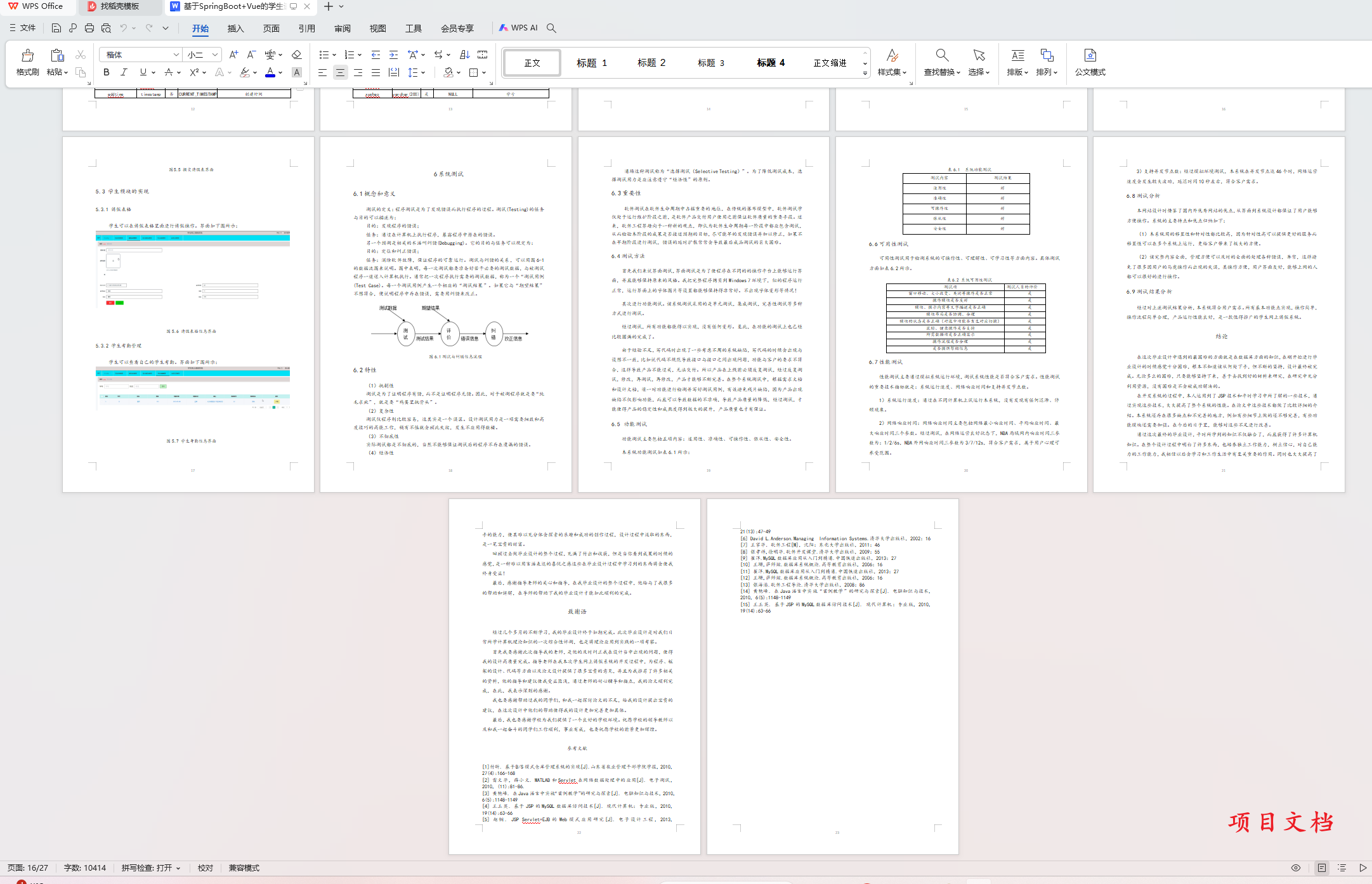Open the font name dropdown showing 楷体
Viewport: 1372px width, 884px height.
176,55
